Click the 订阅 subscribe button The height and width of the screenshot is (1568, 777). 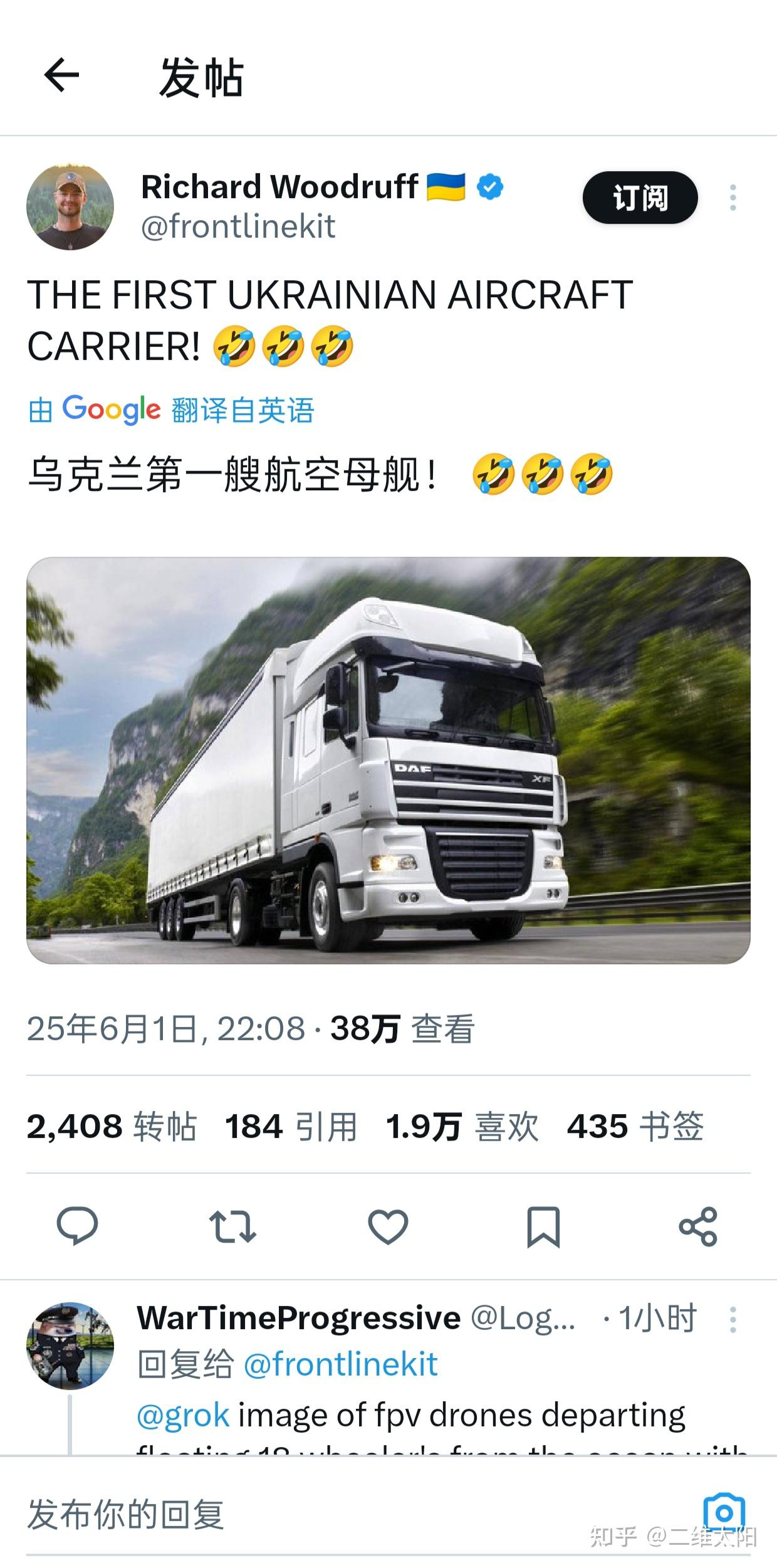[x=640, y=197]
